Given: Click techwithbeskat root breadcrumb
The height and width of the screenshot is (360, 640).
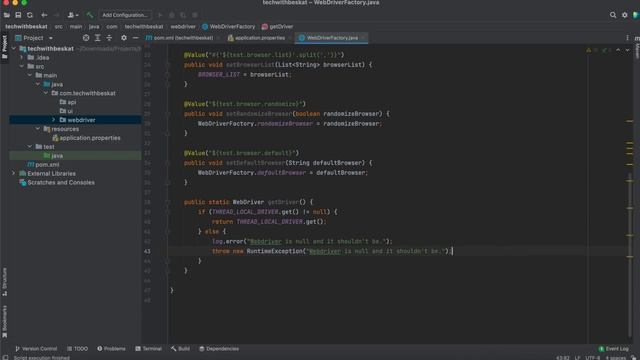Looking at the screenshot, I should [26, 27].
